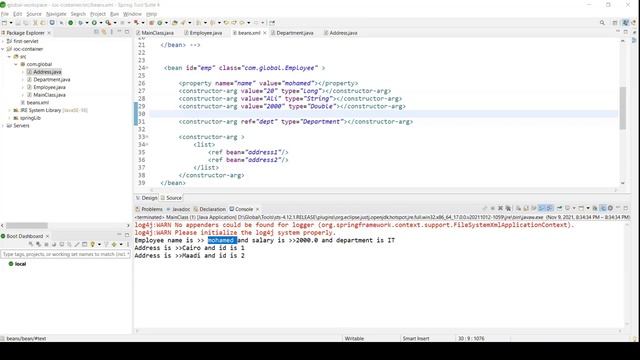Viewport: 640px width, 360px height.
Task: Click the editor vertical scrollbar thumb
Action: pos(622,108)
